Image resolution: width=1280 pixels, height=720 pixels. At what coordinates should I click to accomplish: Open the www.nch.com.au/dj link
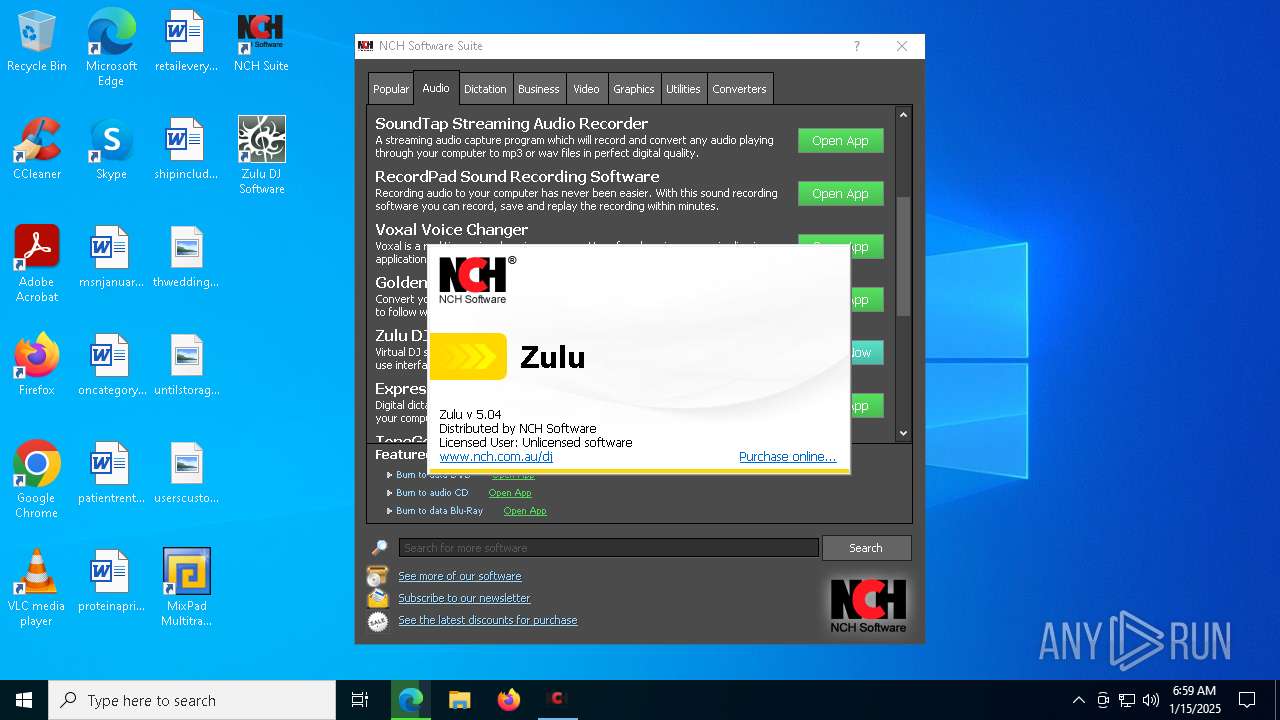496,457
